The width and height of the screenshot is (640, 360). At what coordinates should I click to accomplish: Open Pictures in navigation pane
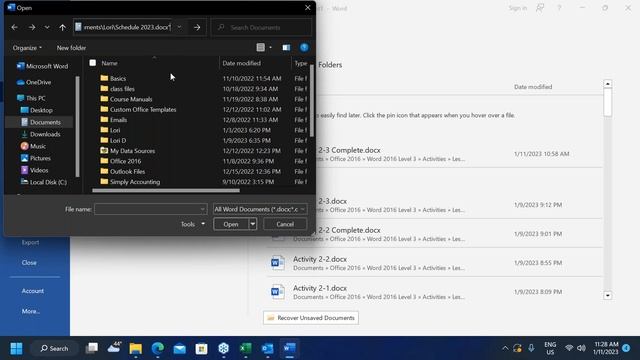click(x=36, y=158)
